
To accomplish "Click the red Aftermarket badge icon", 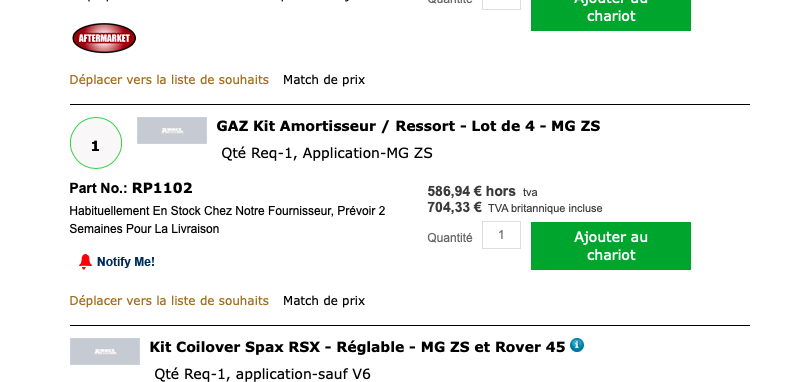I will coord(104,38).
